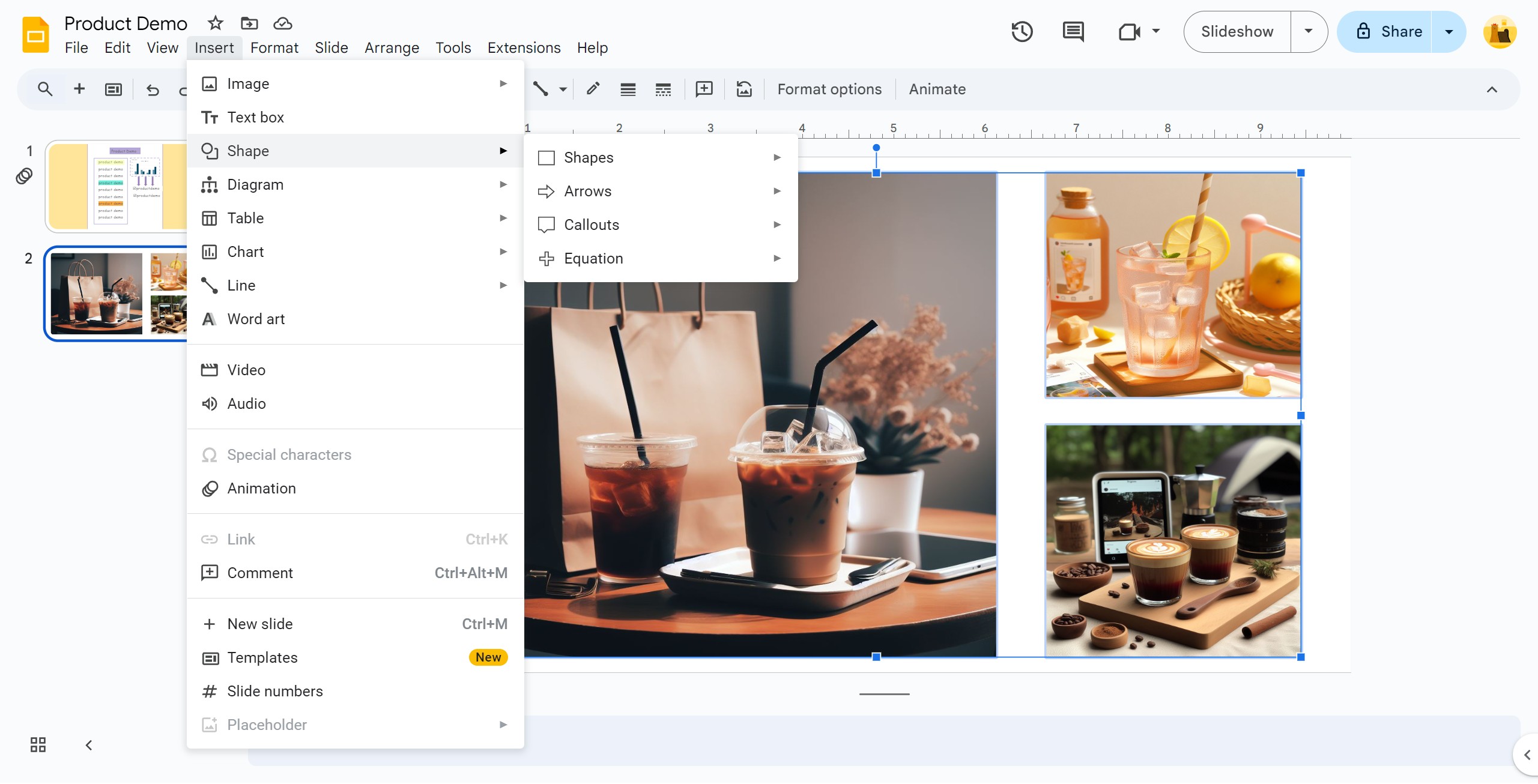Select Slide numbers in Insert menu

pyautogui.click(x=355, y=691)
